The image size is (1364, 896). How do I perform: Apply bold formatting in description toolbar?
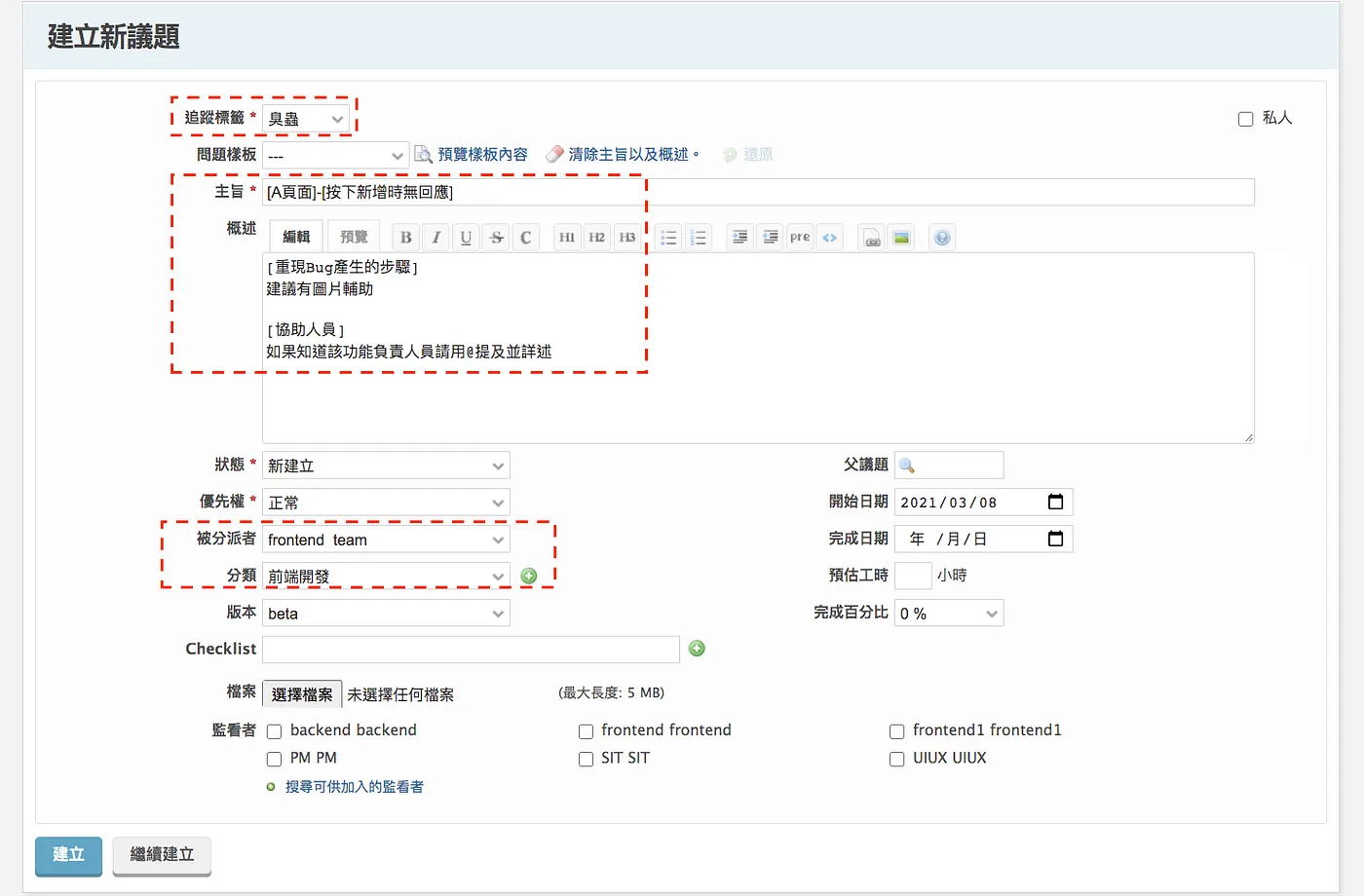pyautogui.click(x=405, y=238)
